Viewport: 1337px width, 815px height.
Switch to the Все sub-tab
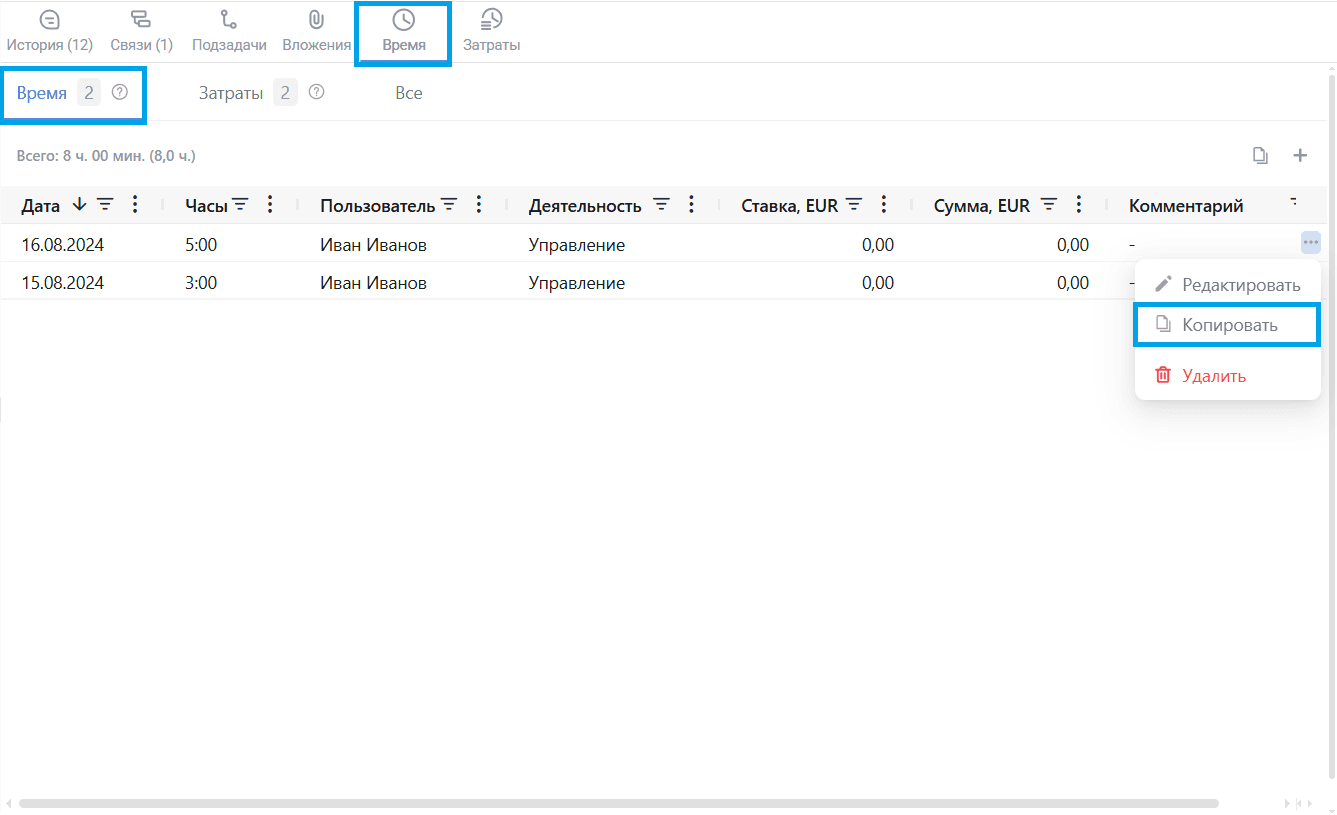tap(408, 93)
